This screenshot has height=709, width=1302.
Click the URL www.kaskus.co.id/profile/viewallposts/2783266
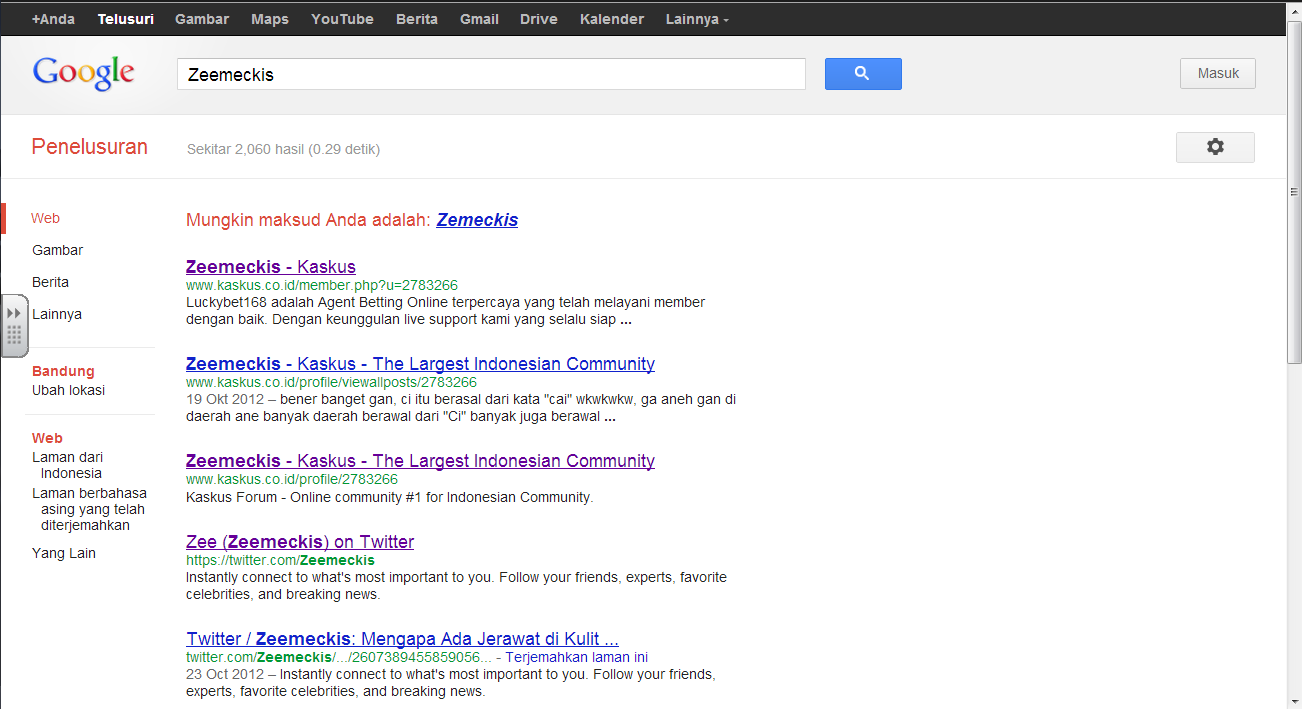[x=331, y=382]
